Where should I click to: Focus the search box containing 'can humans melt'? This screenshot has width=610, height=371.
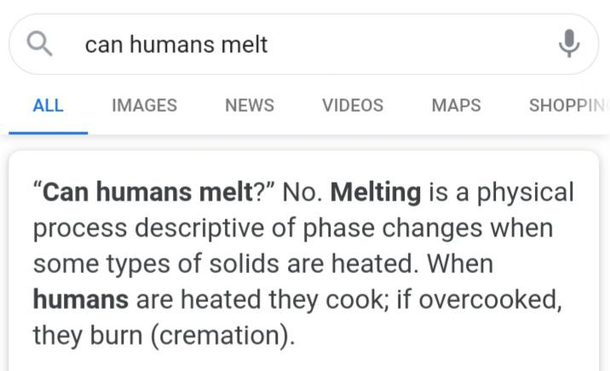(303, 44)
